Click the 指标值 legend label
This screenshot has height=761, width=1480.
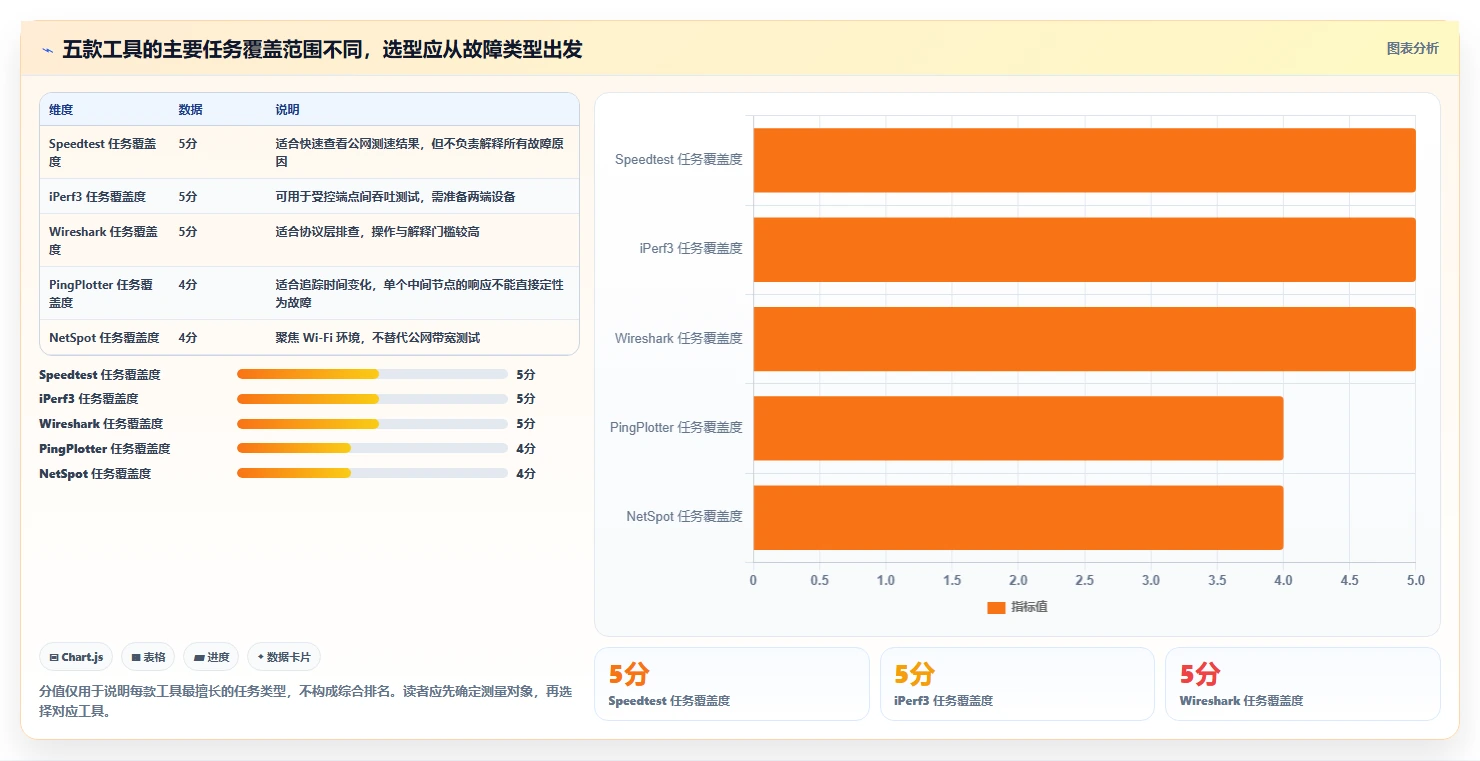(x=1029, y=607)
